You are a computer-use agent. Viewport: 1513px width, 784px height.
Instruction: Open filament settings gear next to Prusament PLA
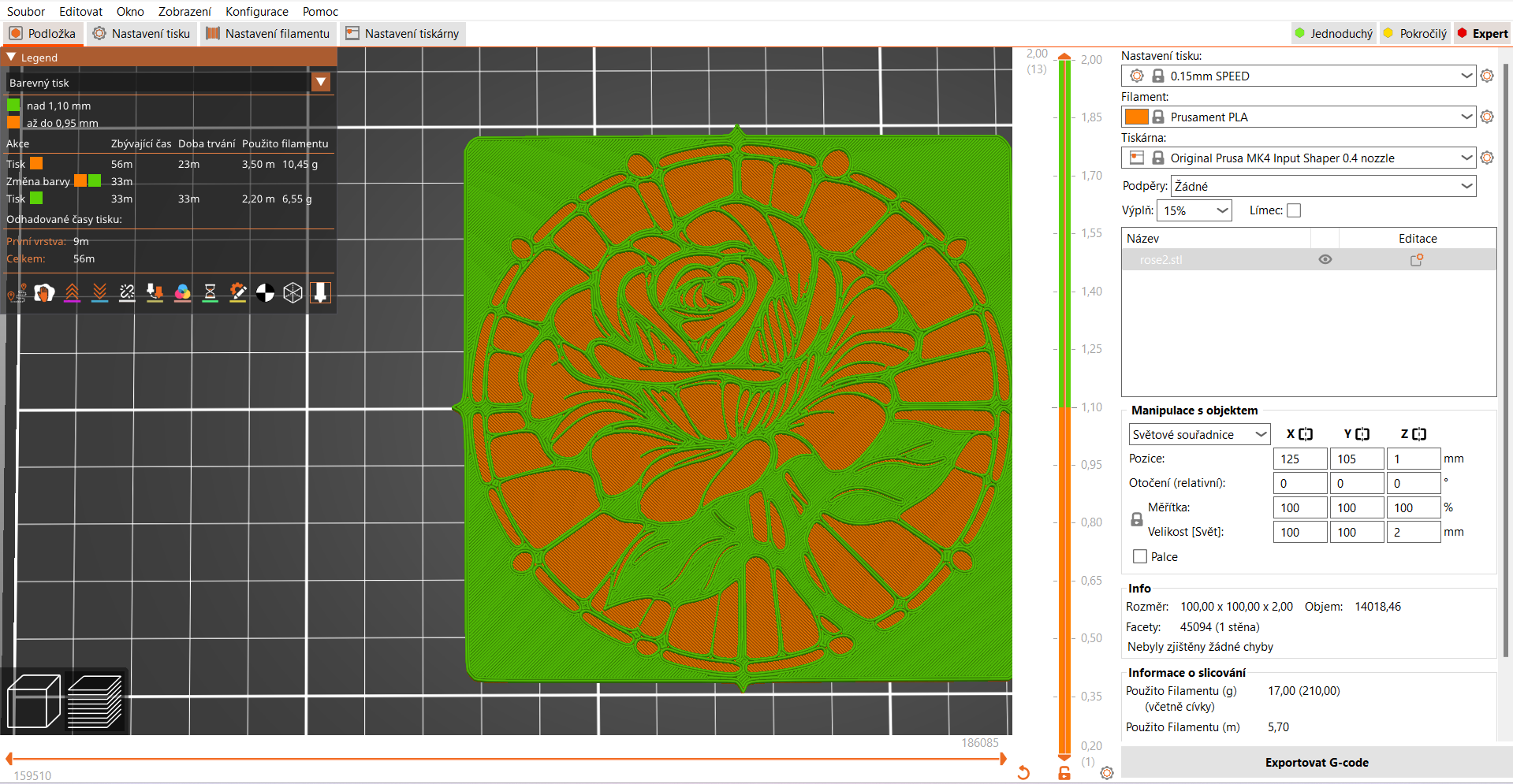click(1487, 117)
